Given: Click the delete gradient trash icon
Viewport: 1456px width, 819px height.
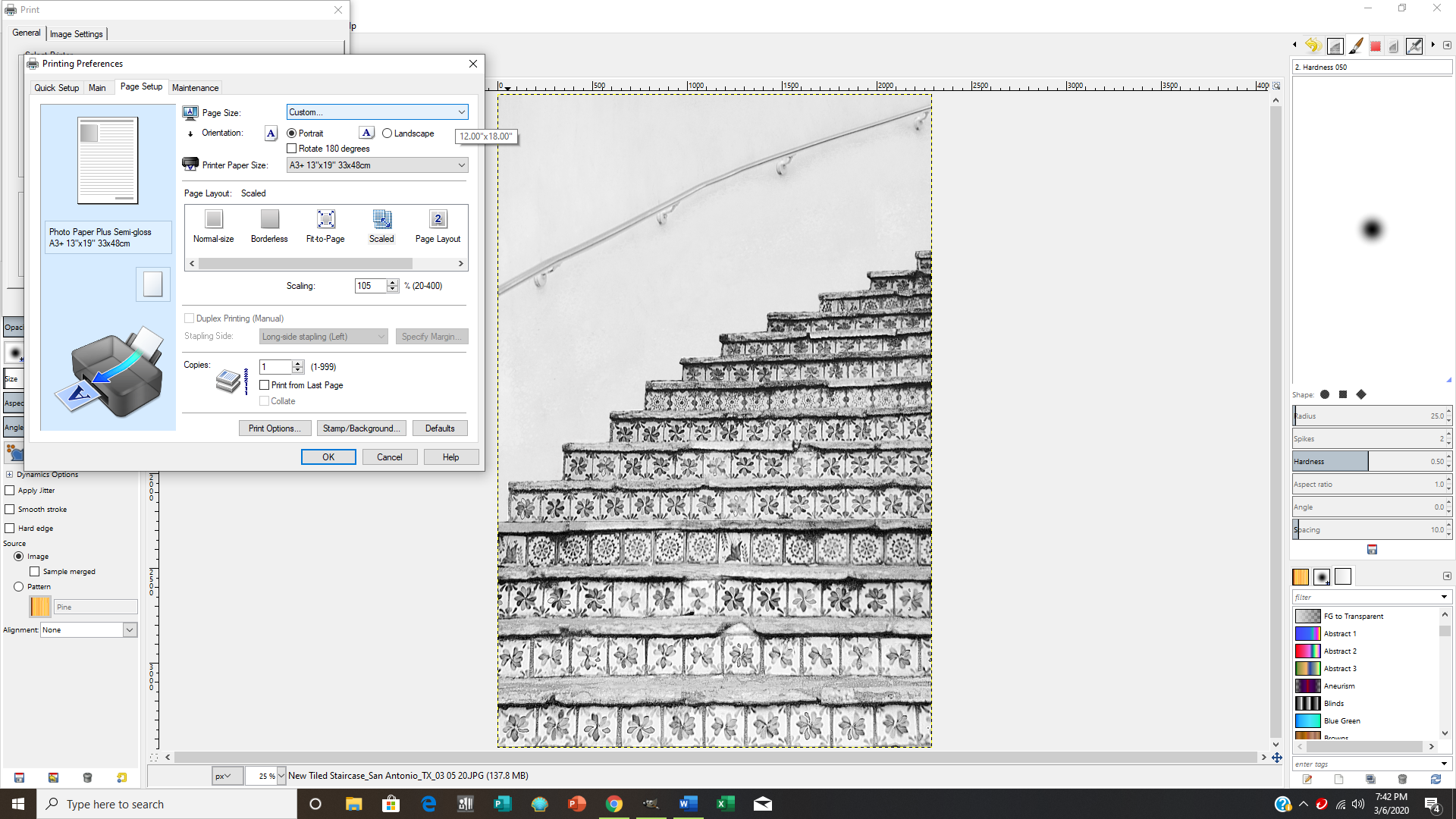Looking at the screenshot, I should [x=1402, y=779].
